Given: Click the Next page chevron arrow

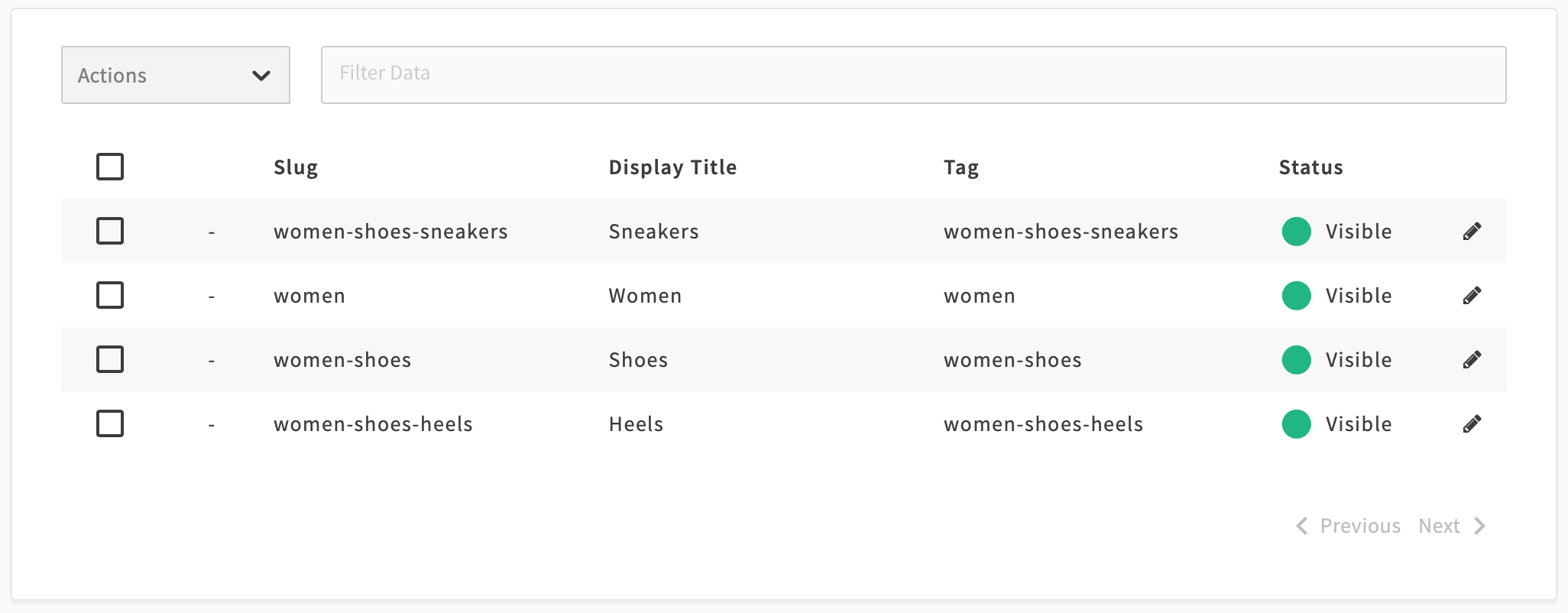Looking at the screenshot, I should 1480,526.
